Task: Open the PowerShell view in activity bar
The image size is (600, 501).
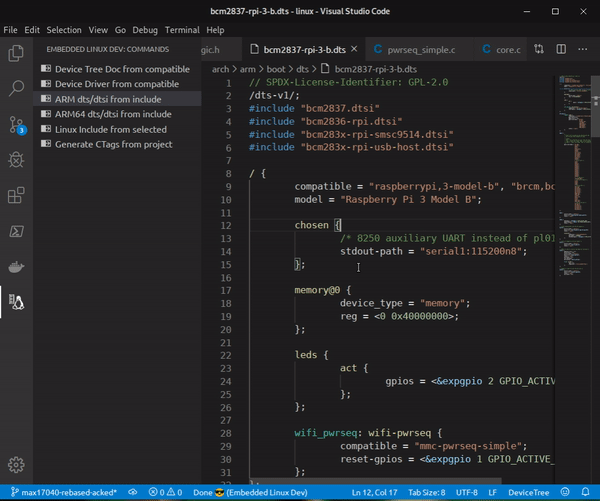Action: coord(16,231)
